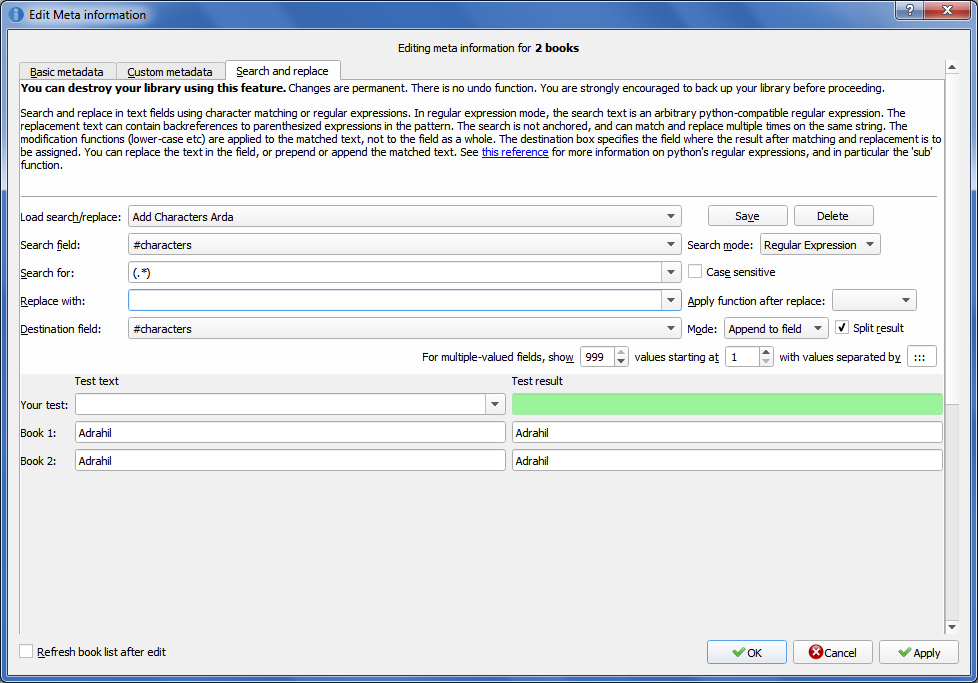Cancel the metadata edit
Screen dimensions: 978x683
pos(833,652)
